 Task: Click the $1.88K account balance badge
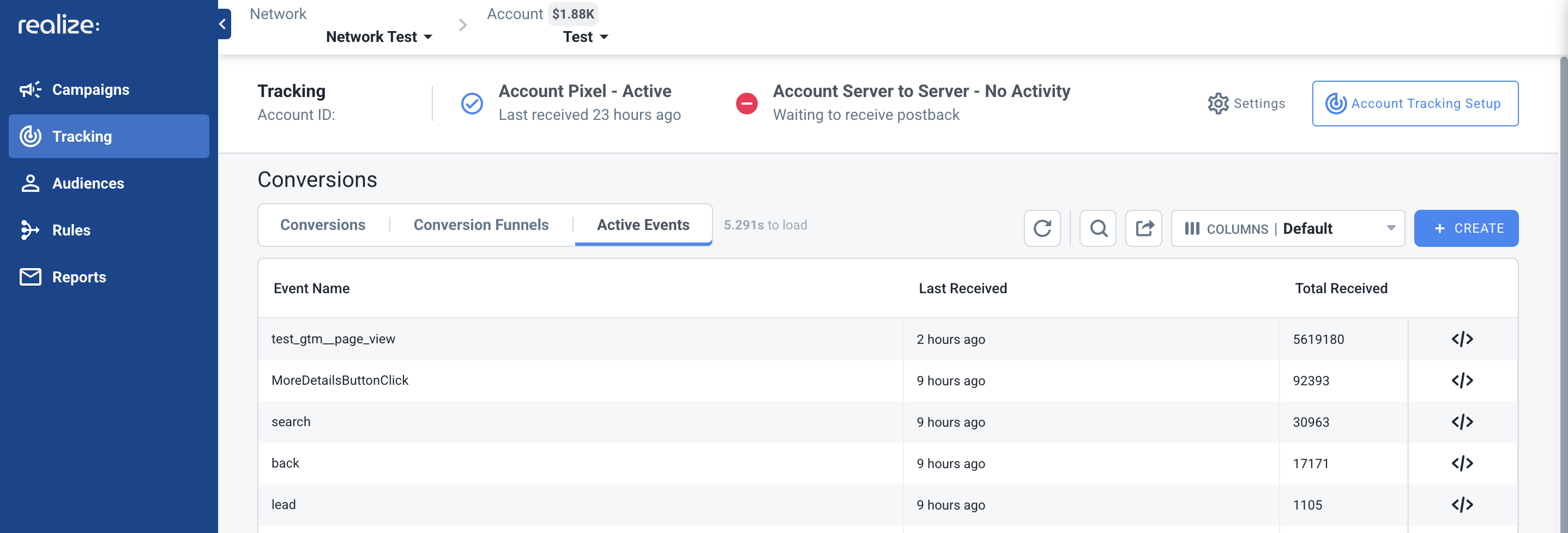pos(573,14)
